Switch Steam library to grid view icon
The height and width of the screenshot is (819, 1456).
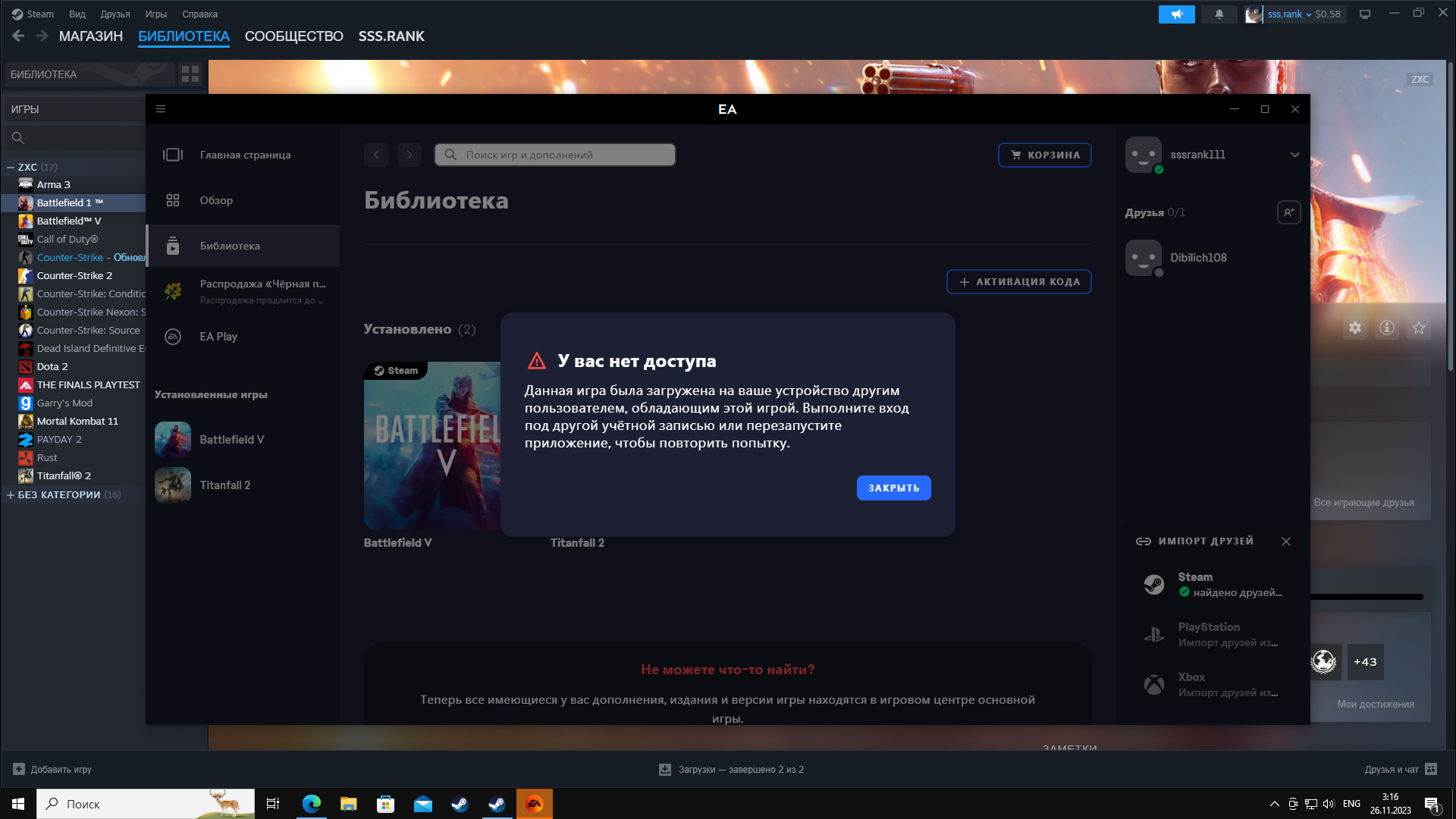190,74
